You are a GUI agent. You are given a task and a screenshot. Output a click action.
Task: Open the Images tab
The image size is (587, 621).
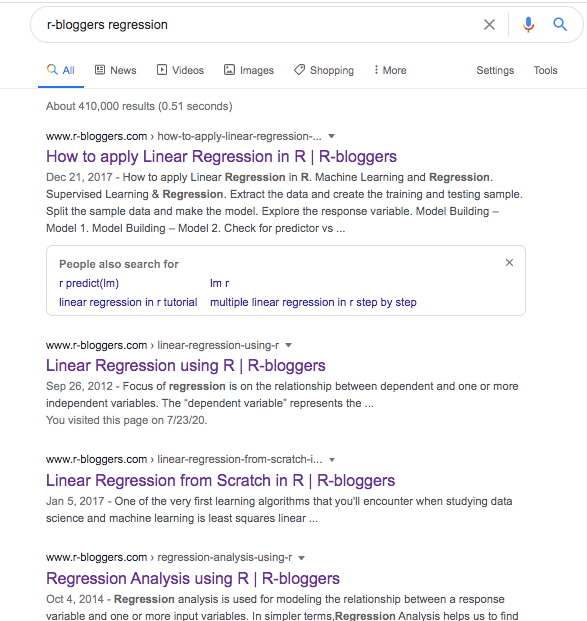[249, 70]
